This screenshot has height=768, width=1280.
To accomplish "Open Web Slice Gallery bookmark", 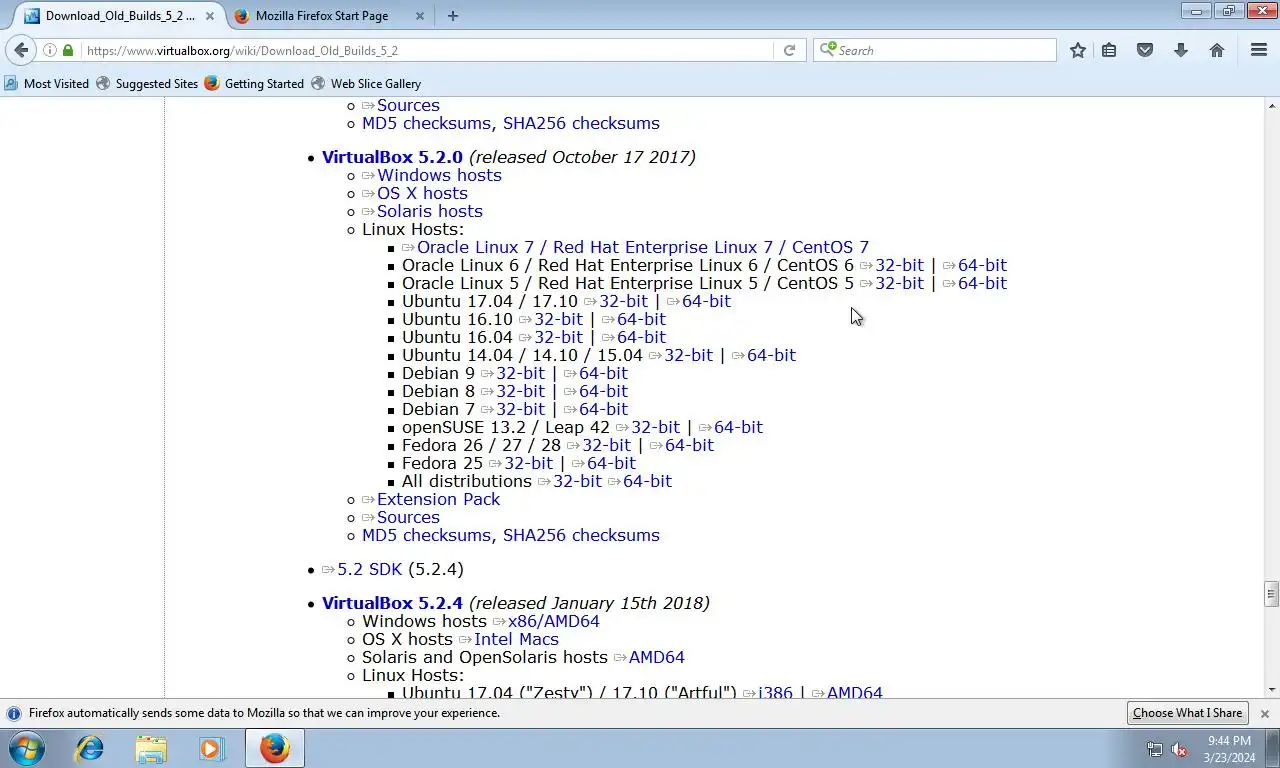I will tap(366, 84).
